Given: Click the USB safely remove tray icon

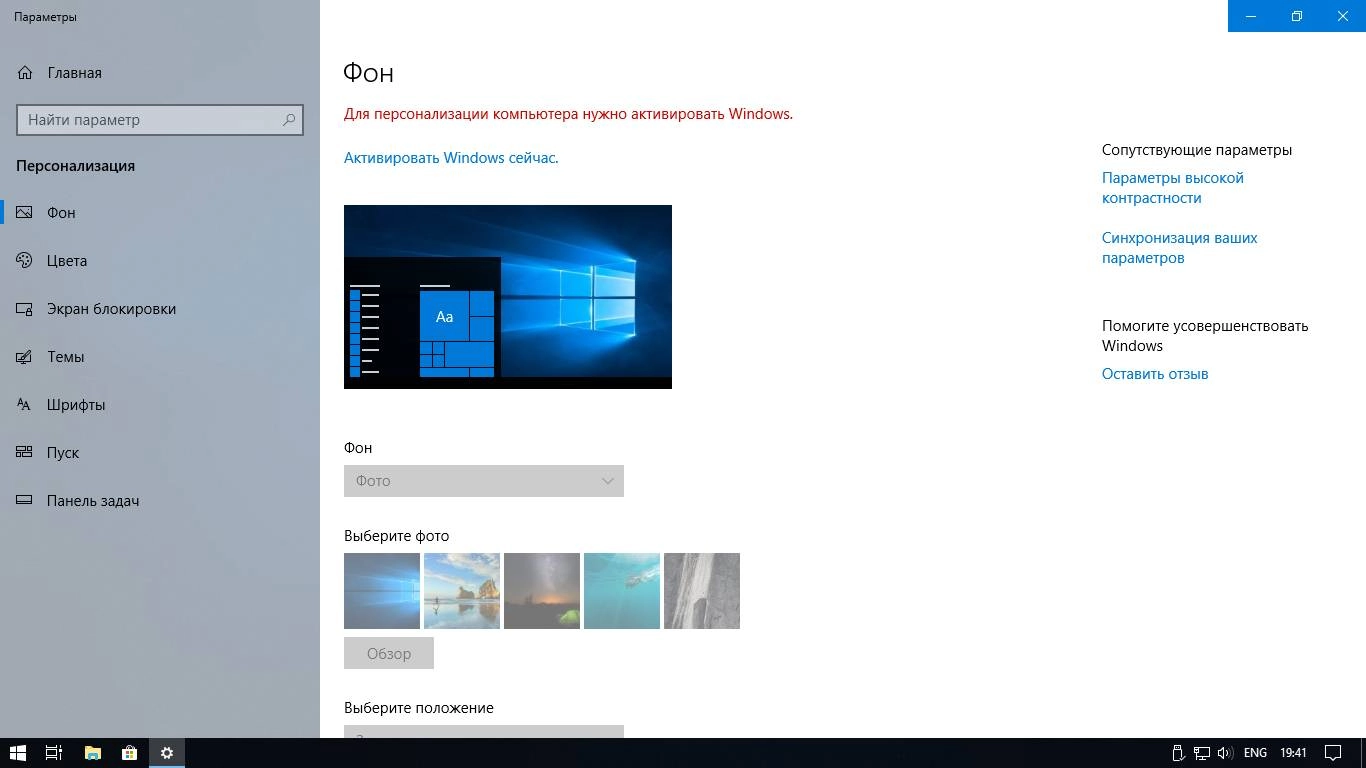Looking at the screenshot, I should pos(1178,753).
